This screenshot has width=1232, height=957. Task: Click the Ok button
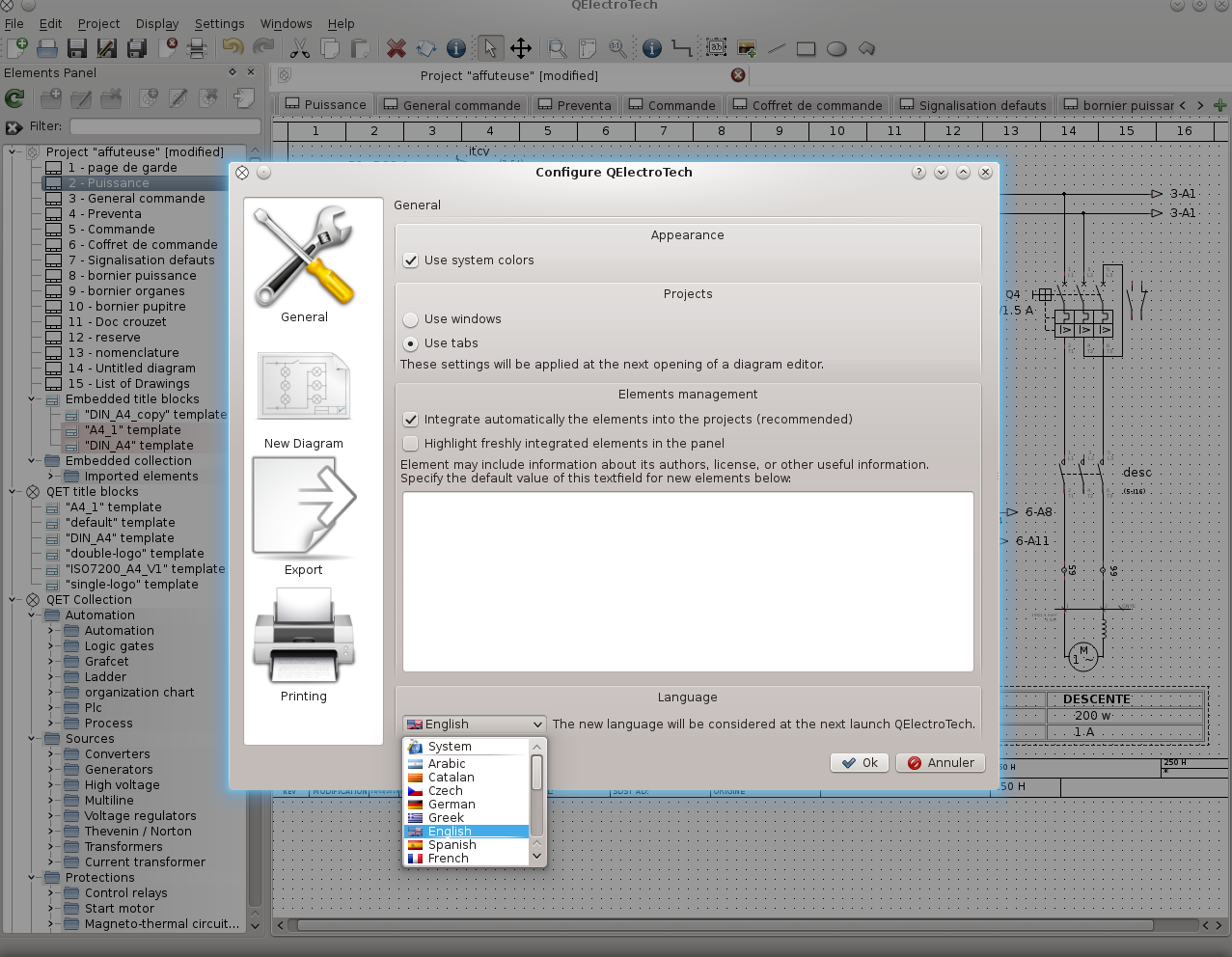[860, 763]
